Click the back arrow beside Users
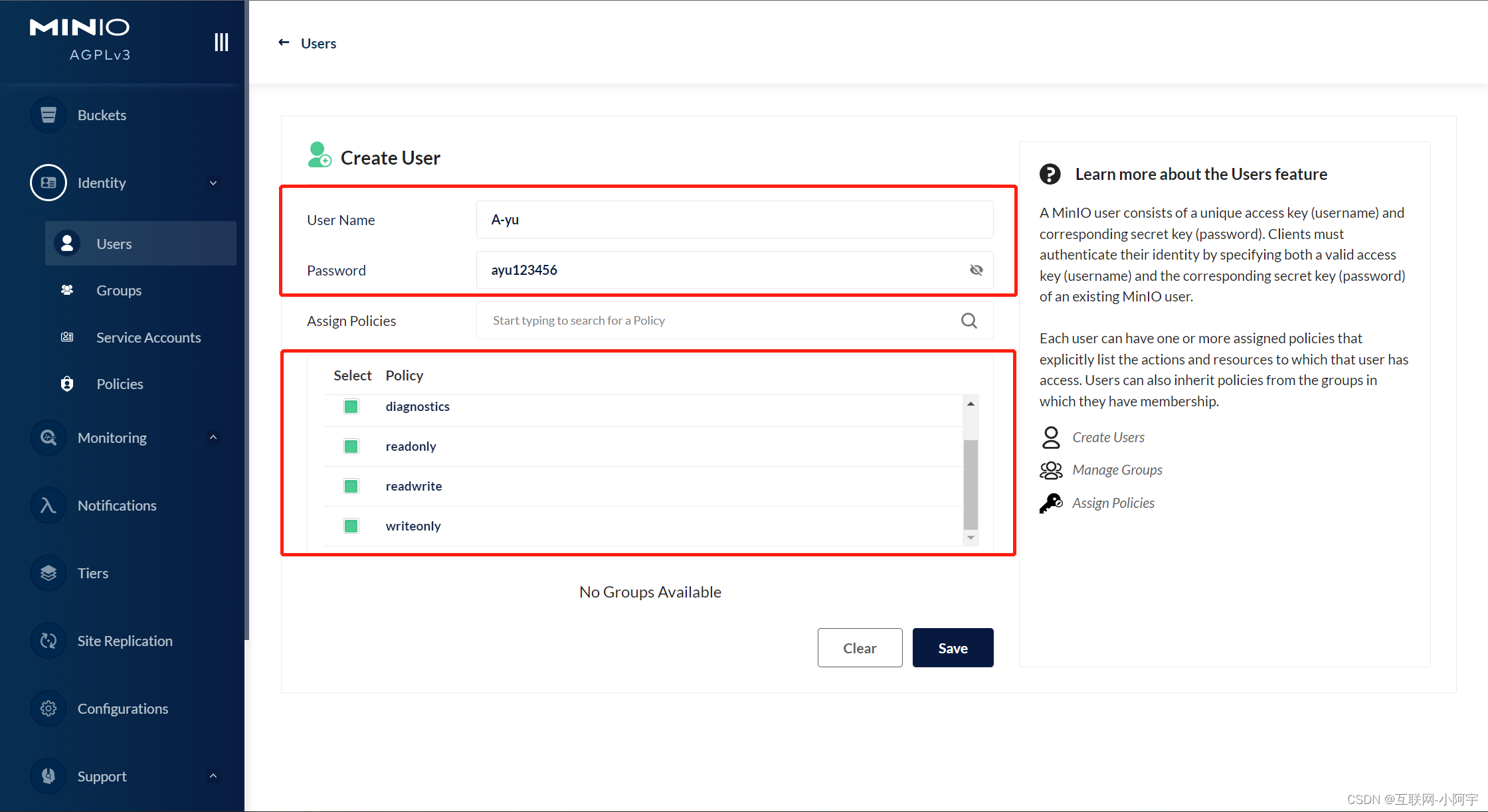The image size is (1488, 812). pyautogui.click(x=284, y=42)
